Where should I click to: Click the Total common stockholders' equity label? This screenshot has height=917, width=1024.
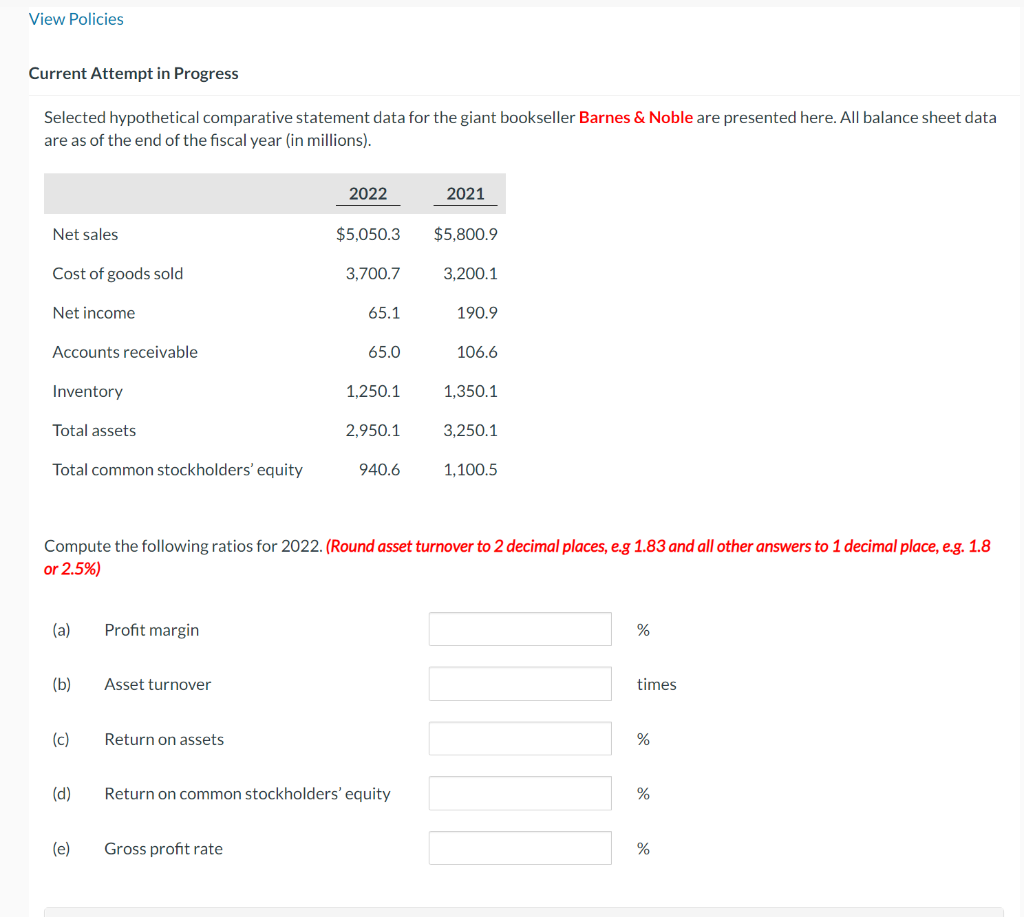point(177,469)
